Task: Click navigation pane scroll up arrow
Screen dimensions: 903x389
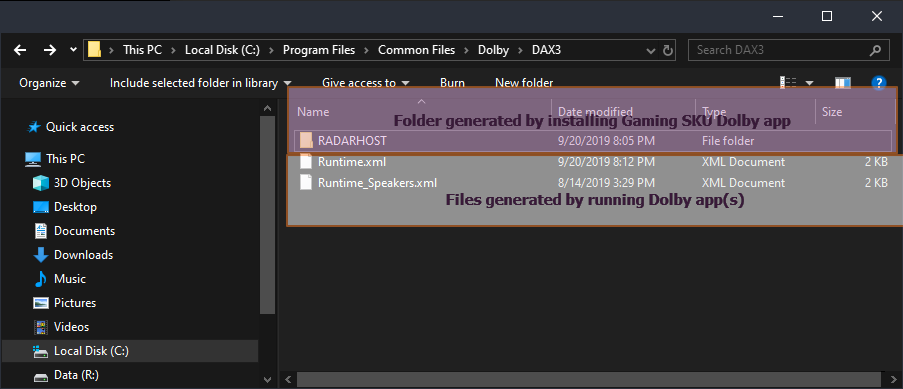Action: click(x=268, y=108)
